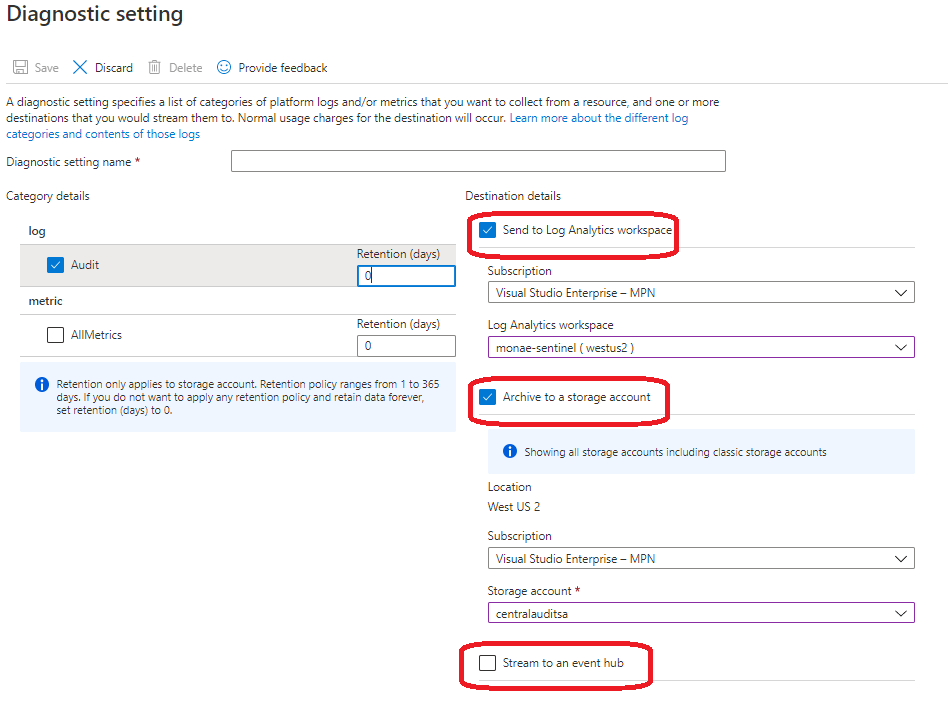Enable the AllMetrics checkbox
Viewport: 948px width, 727px height.
(x=56, y=336)
